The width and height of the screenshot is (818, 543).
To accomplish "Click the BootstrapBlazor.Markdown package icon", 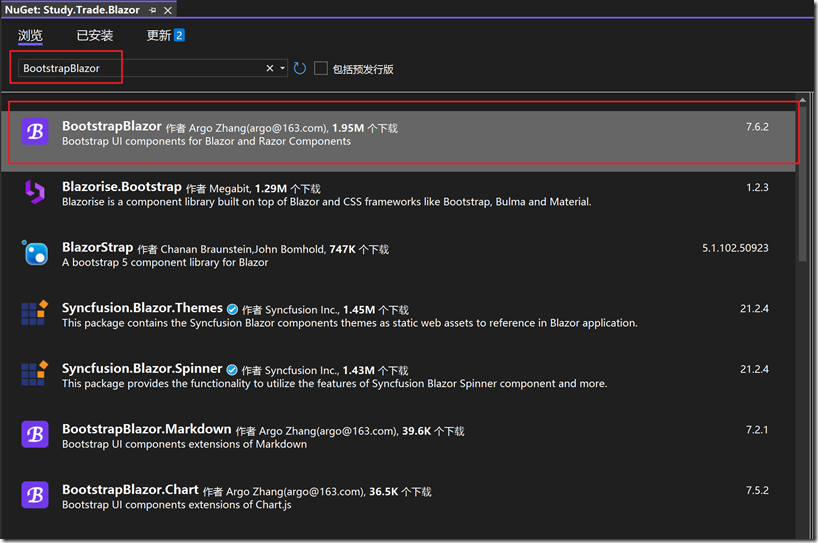I will coord(35,435).
